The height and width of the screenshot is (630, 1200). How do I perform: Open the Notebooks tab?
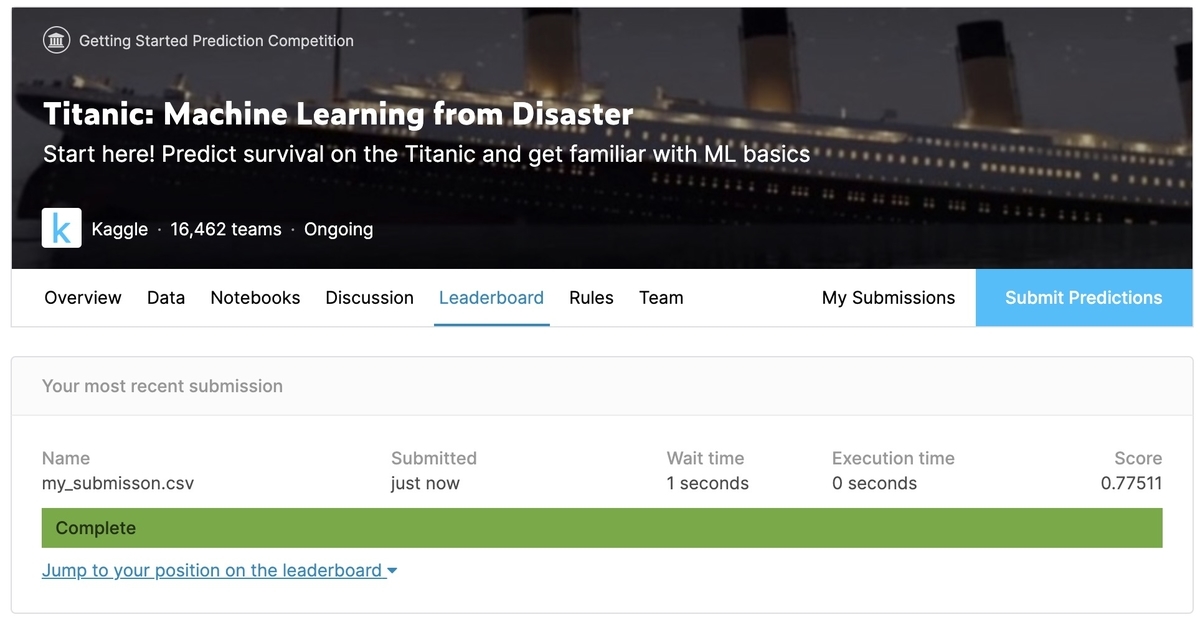[x=255, y=297]
